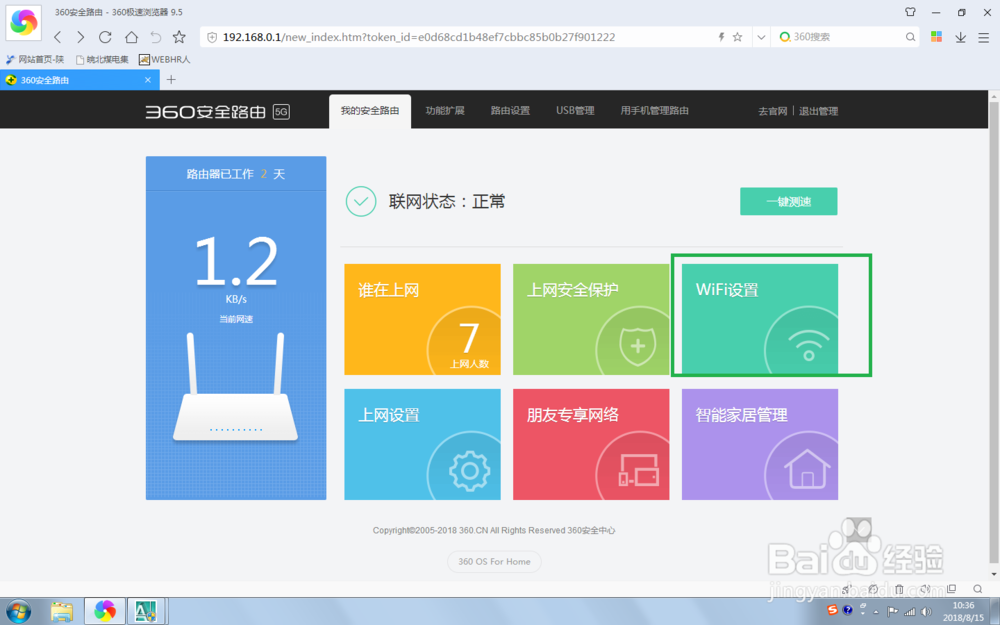Open the USB管理 tab
This screenshot has height=625, width=1000.
point(575,111)
